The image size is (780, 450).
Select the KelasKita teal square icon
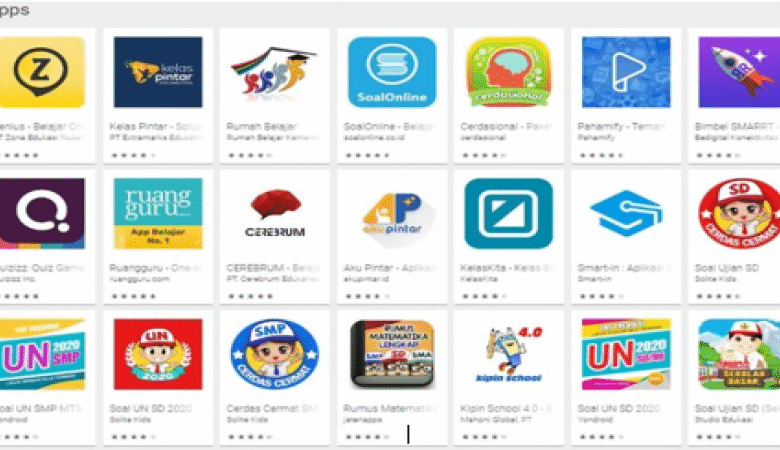509,213
